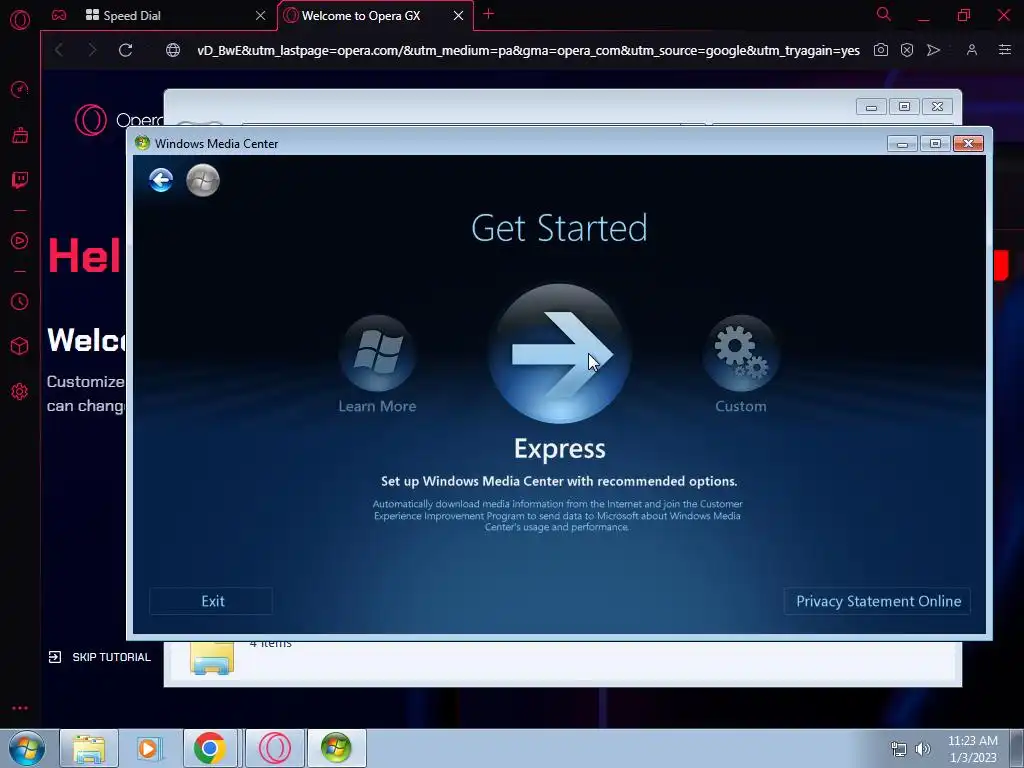Click Windows Media Center taskbar button
1024x768 pixels.
tap(336, 748)
